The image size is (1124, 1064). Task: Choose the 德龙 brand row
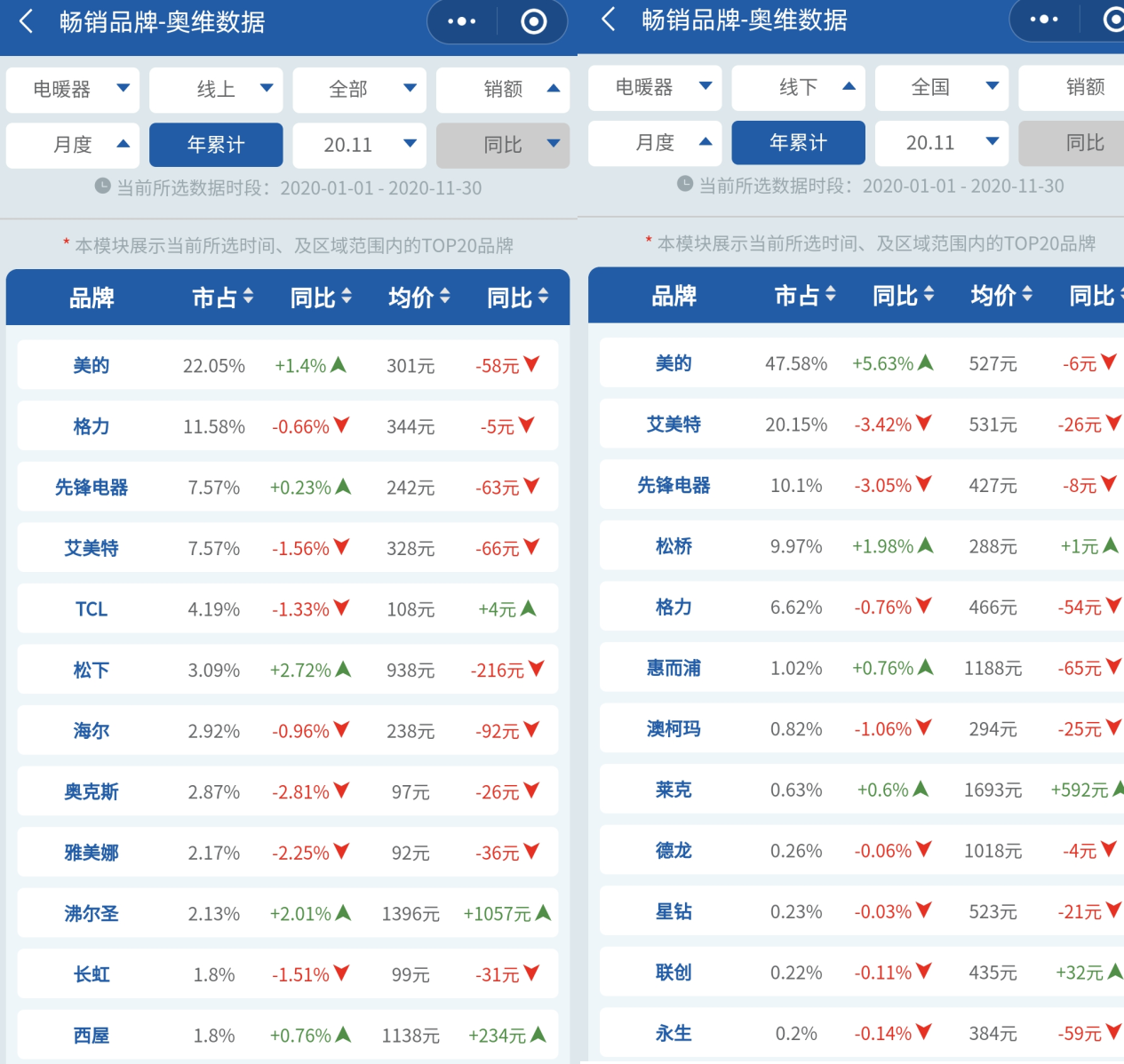[862, 851]
